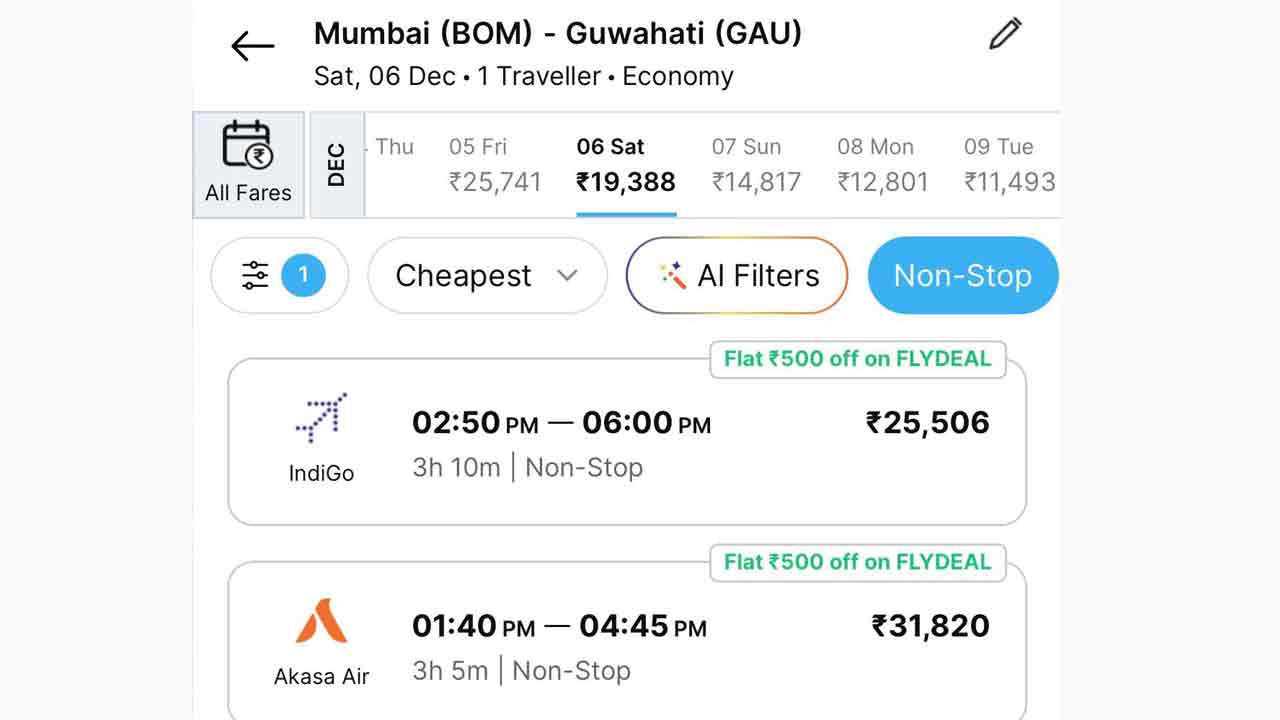1280x720 pixels.
Task: Open the filter sliders icon
Action: 255,275
